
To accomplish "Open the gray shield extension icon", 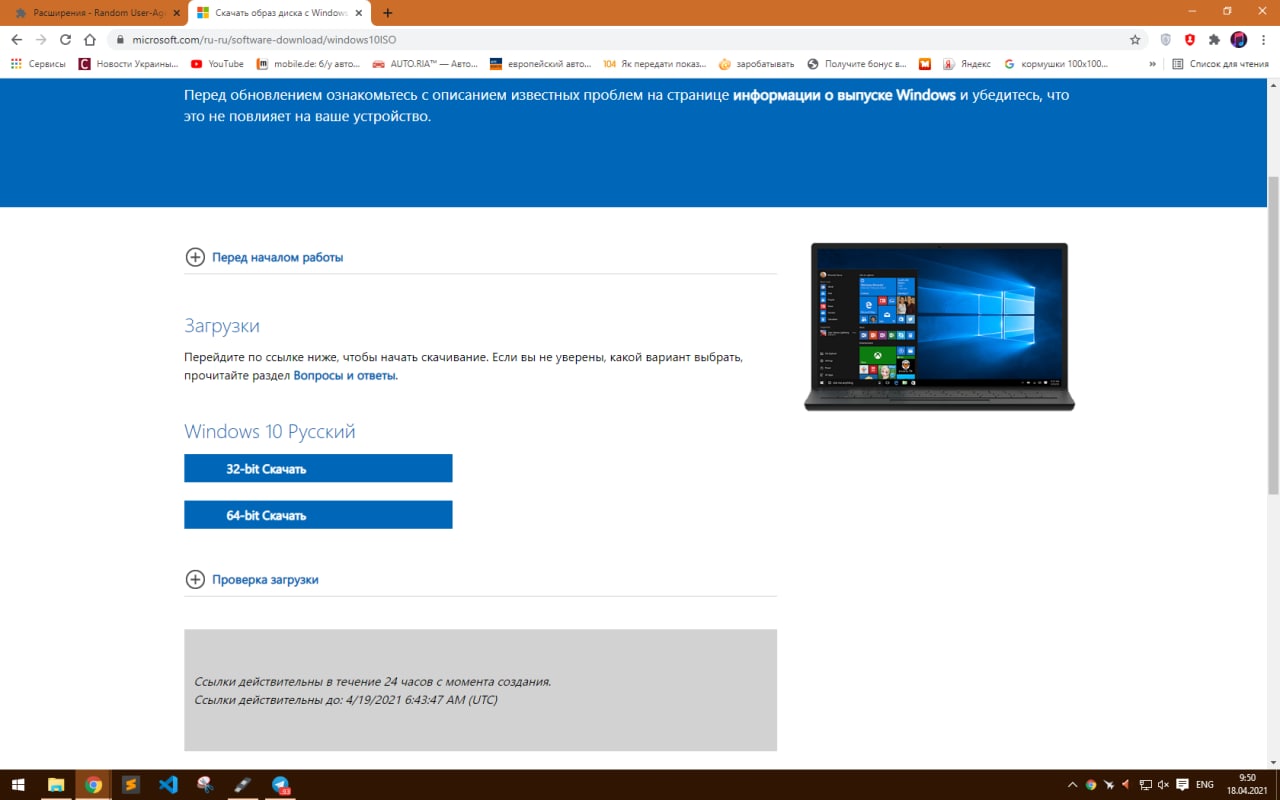I will click(1166, 40).
